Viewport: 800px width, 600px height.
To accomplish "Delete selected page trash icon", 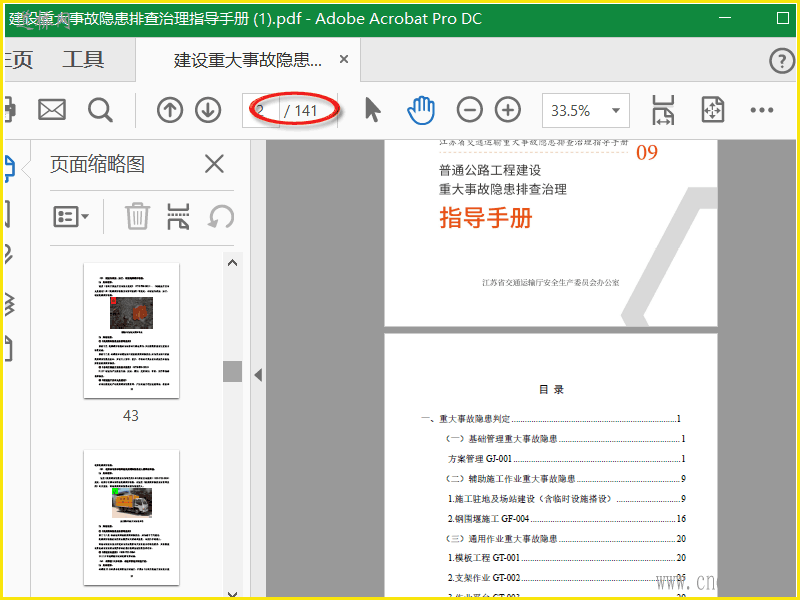I will click(x=137, y=216).
